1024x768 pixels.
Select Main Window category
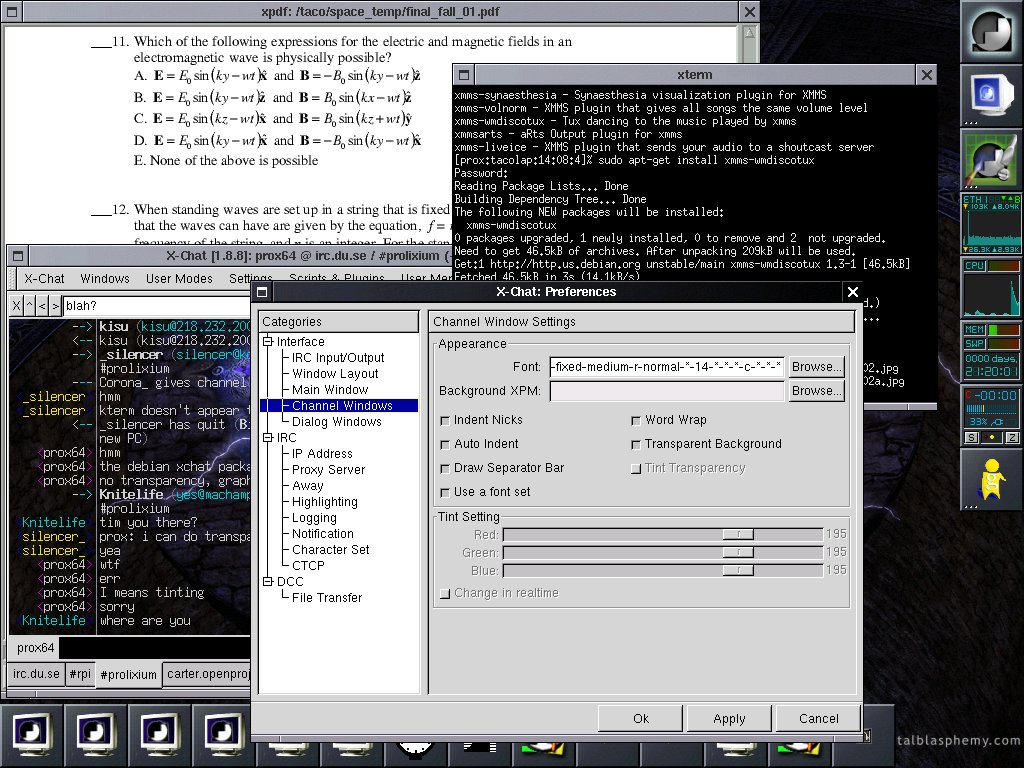[330, 389]
